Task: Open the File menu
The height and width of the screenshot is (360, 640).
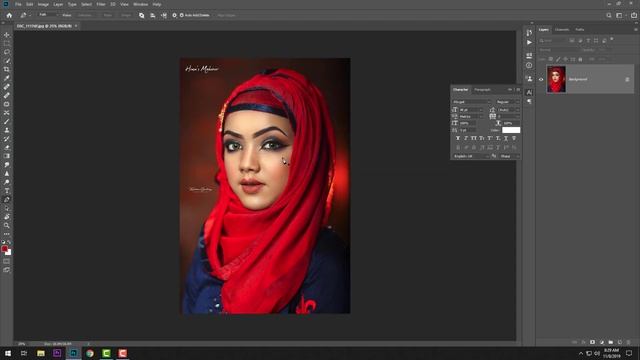Action: [18, 4]
